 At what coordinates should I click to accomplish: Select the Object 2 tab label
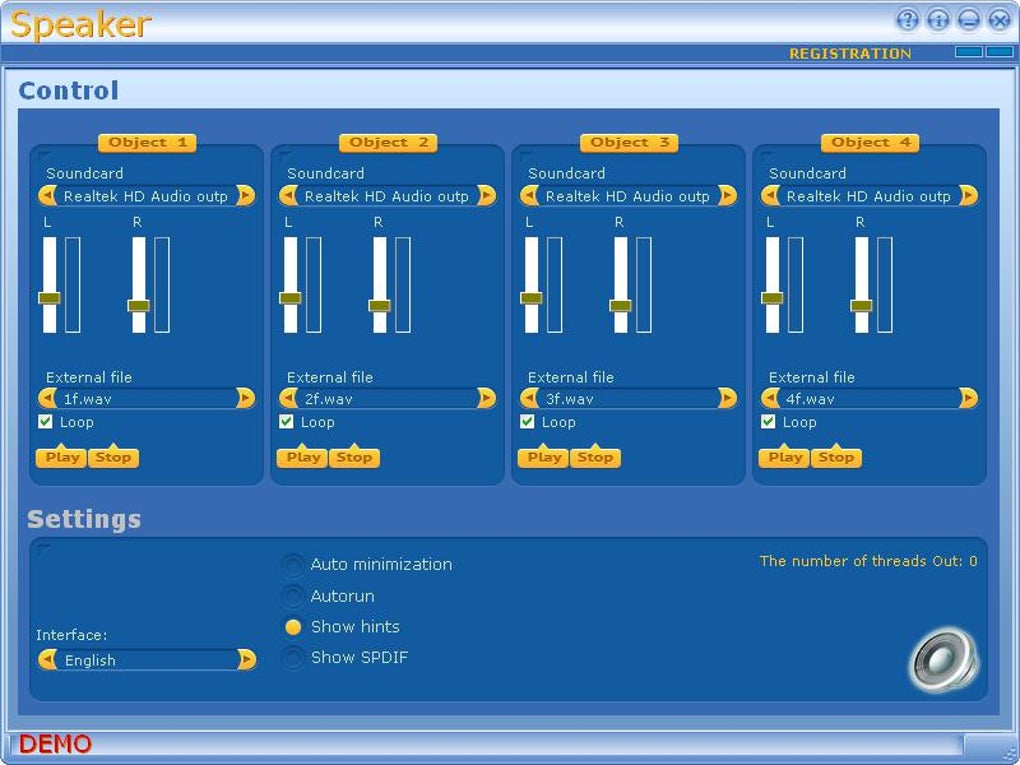tap(388, 142)
